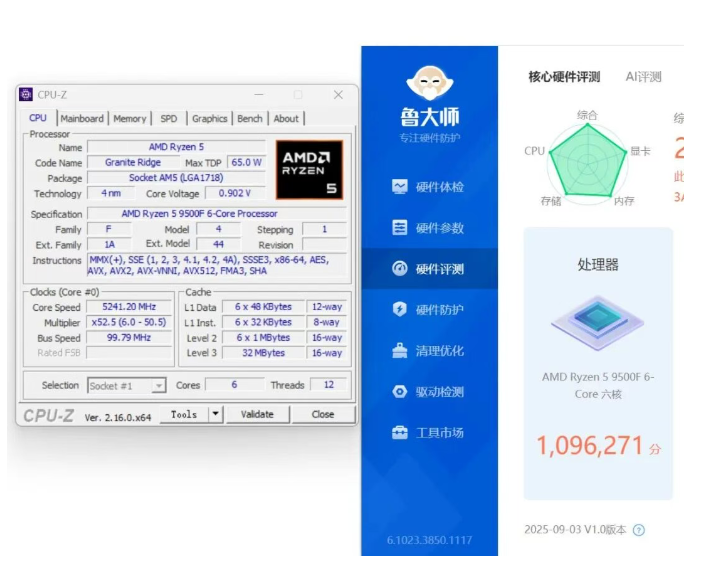Click the 硬件体检 monitor icon

coord(399,187)
